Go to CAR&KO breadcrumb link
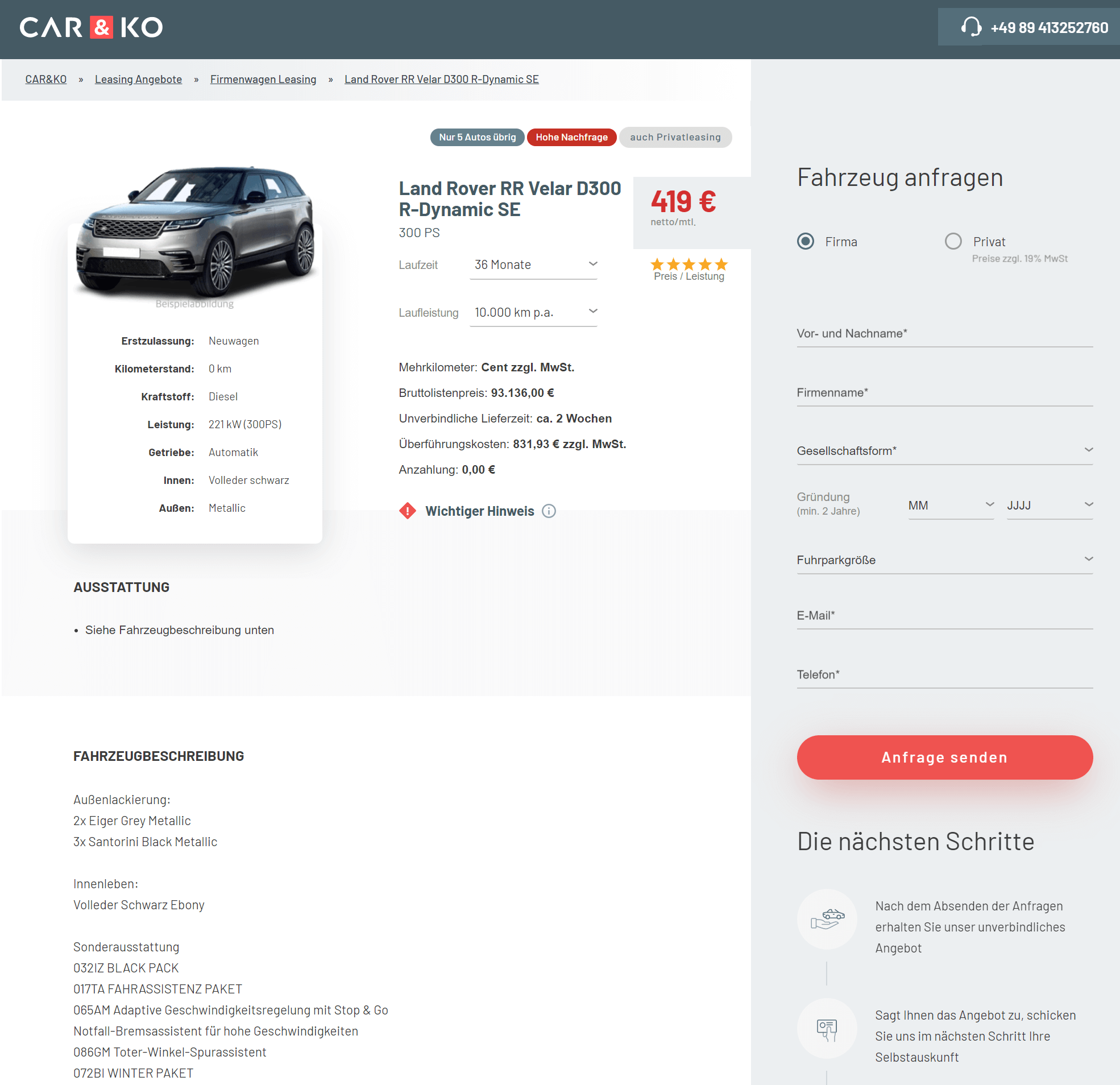1120x1085 pixels. pyautogui.click(x=45, y=80)
